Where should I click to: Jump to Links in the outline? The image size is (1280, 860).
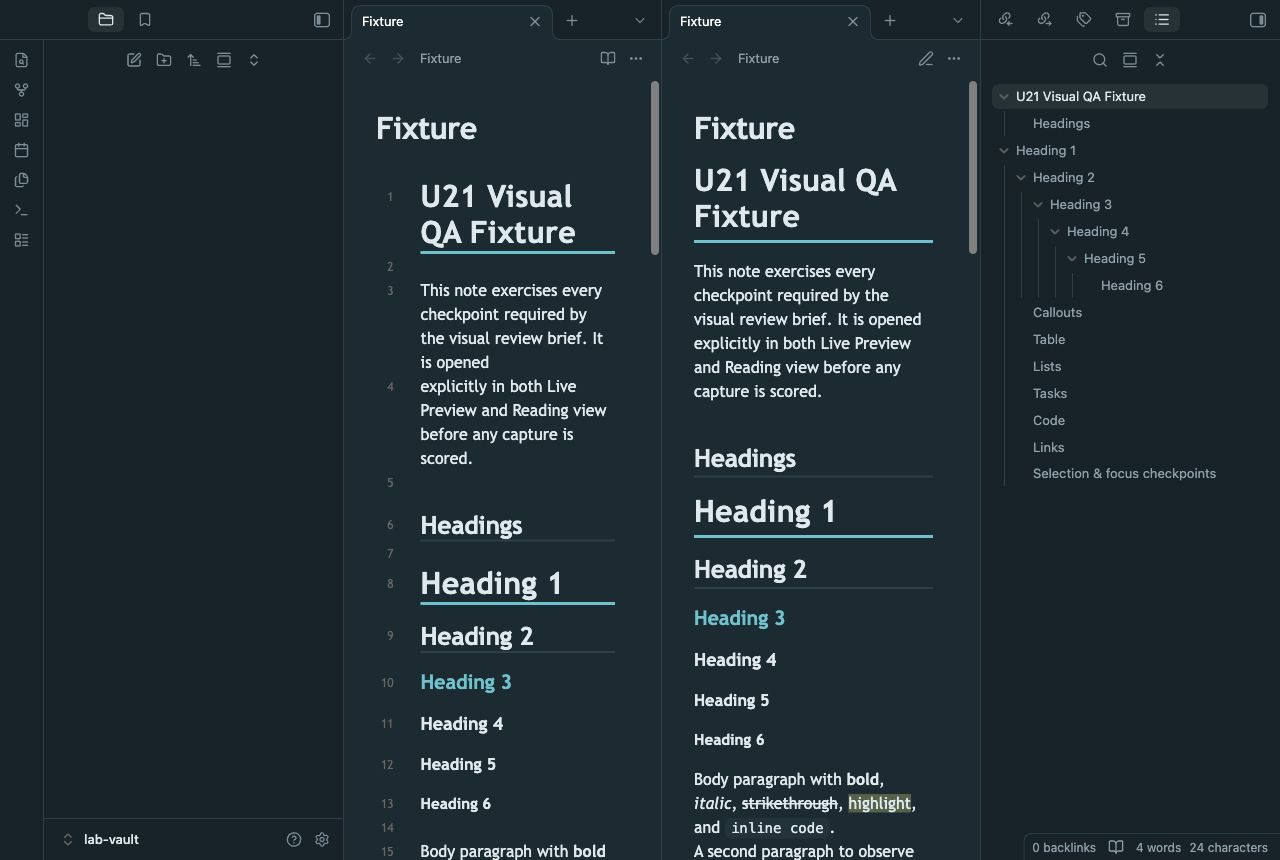[x=1048, y=448]
